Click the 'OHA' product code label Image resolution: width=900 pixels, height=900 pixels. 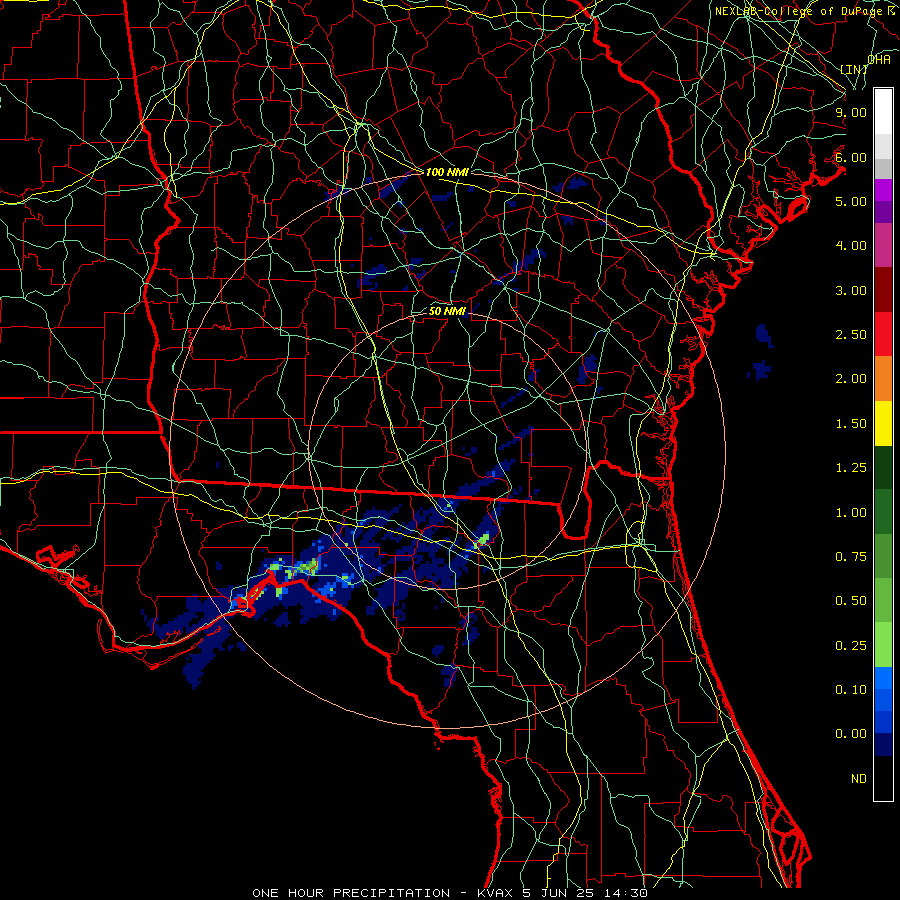(879, 59)
